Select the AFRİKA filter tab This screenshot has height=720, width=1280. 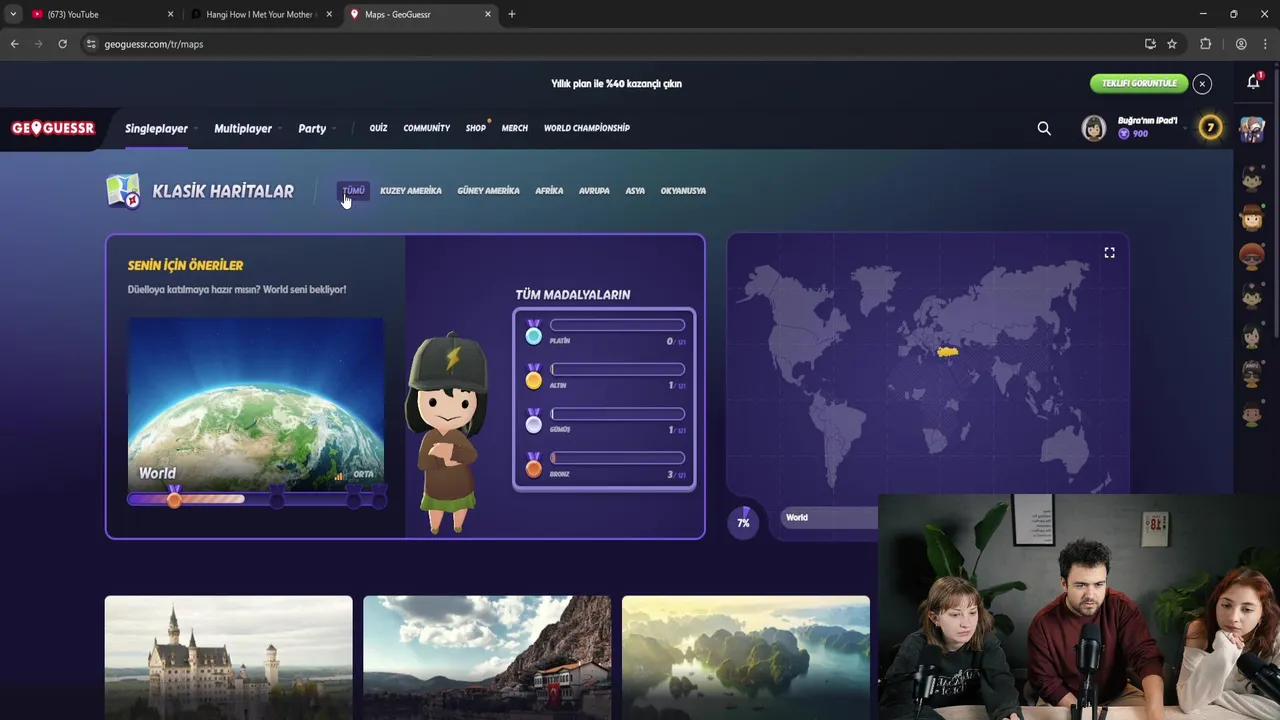(549, 191)
